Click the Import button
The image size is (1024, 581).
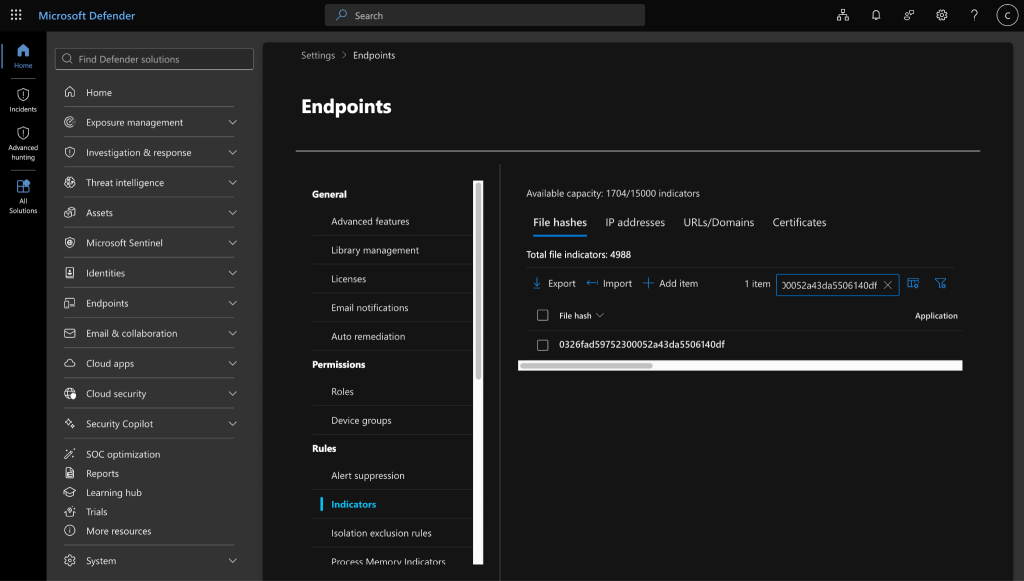pos(609,283)
